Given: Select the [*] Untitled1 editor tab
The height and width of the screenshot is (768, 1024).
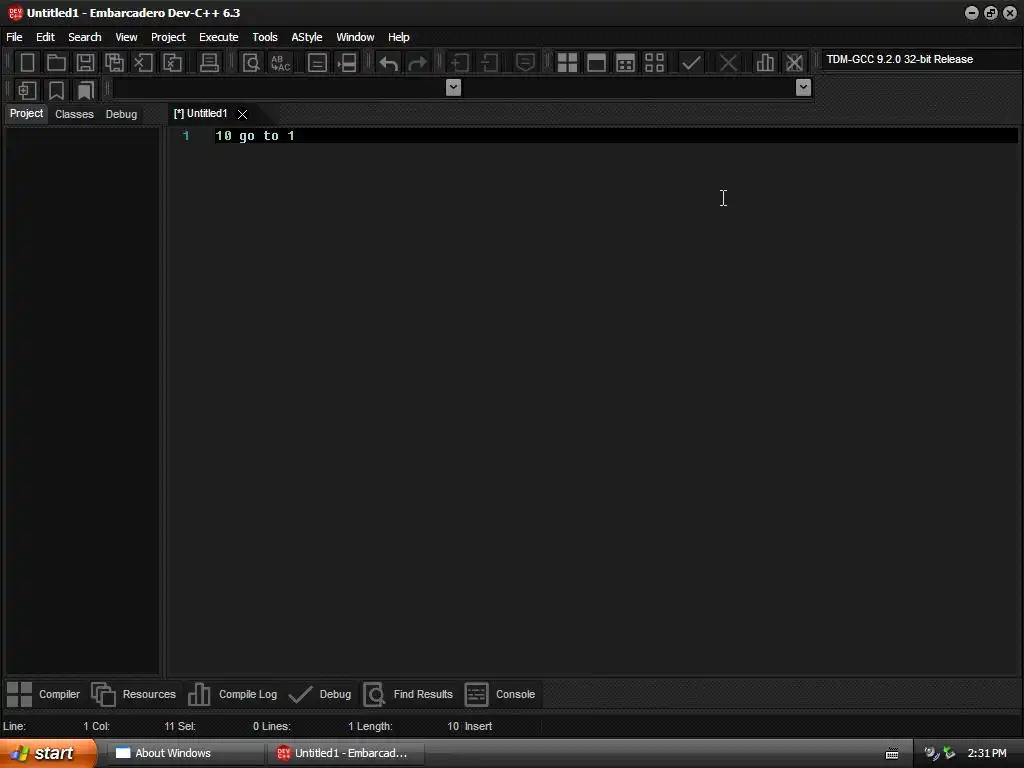Looking at the screenshot, I should coord(200,114).
